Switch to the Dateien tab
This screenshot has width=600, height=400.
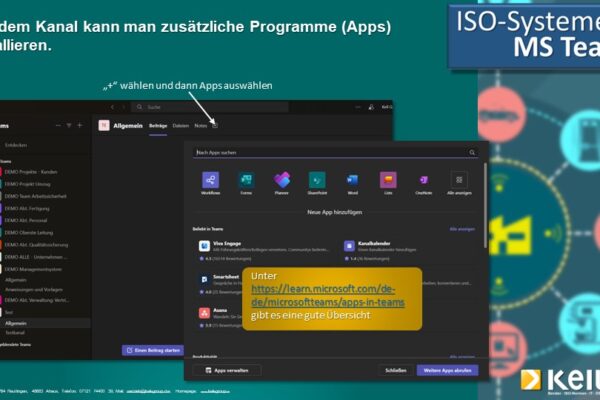coord(181,126)
